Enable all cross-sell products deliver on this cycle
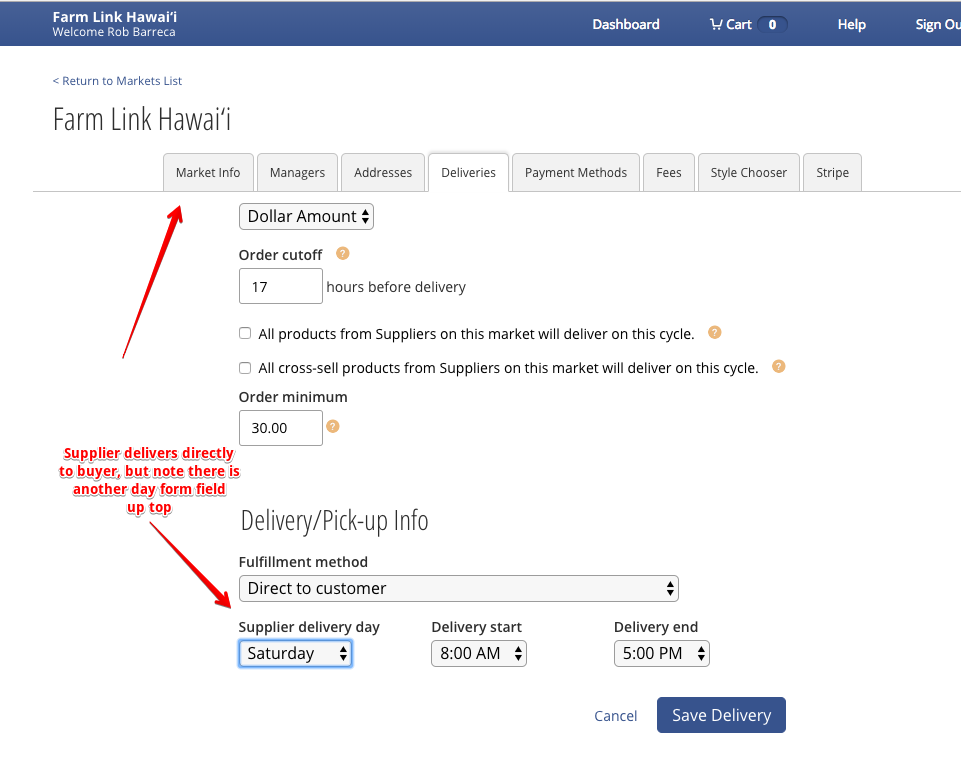 click(245, 368)
